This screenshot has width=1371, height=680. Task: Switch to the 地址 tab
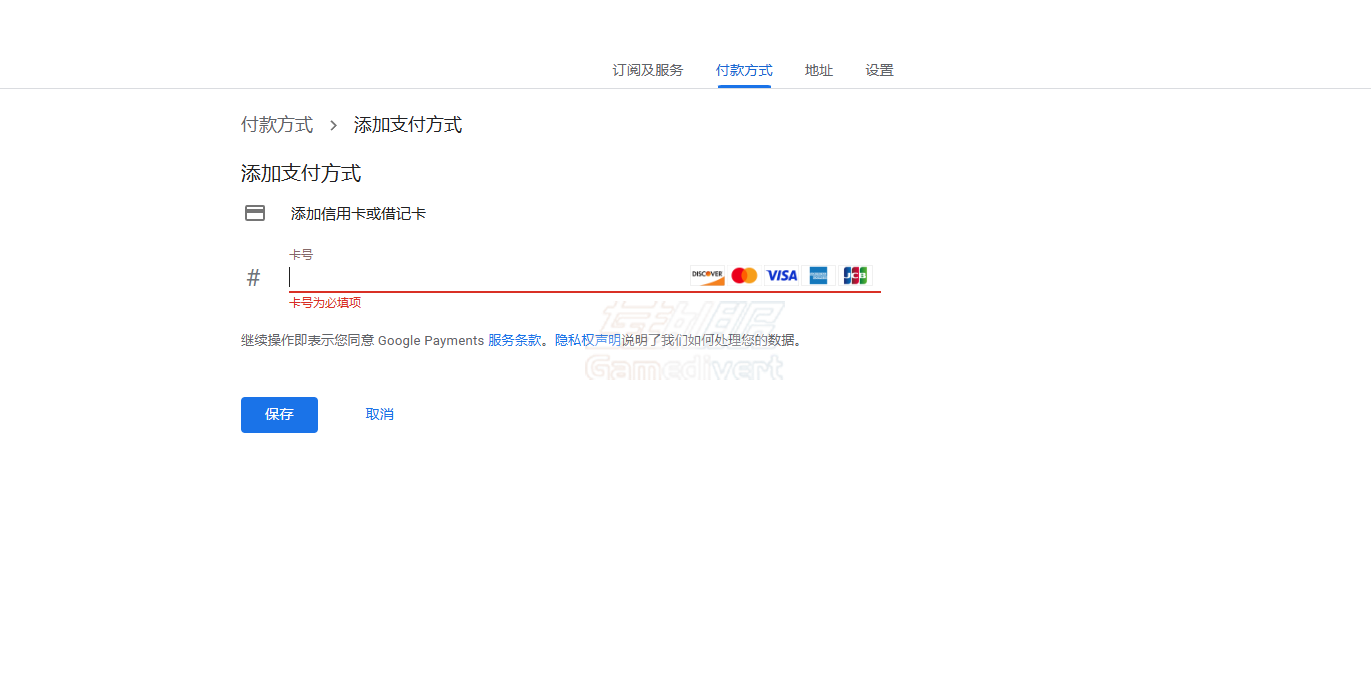818,70
